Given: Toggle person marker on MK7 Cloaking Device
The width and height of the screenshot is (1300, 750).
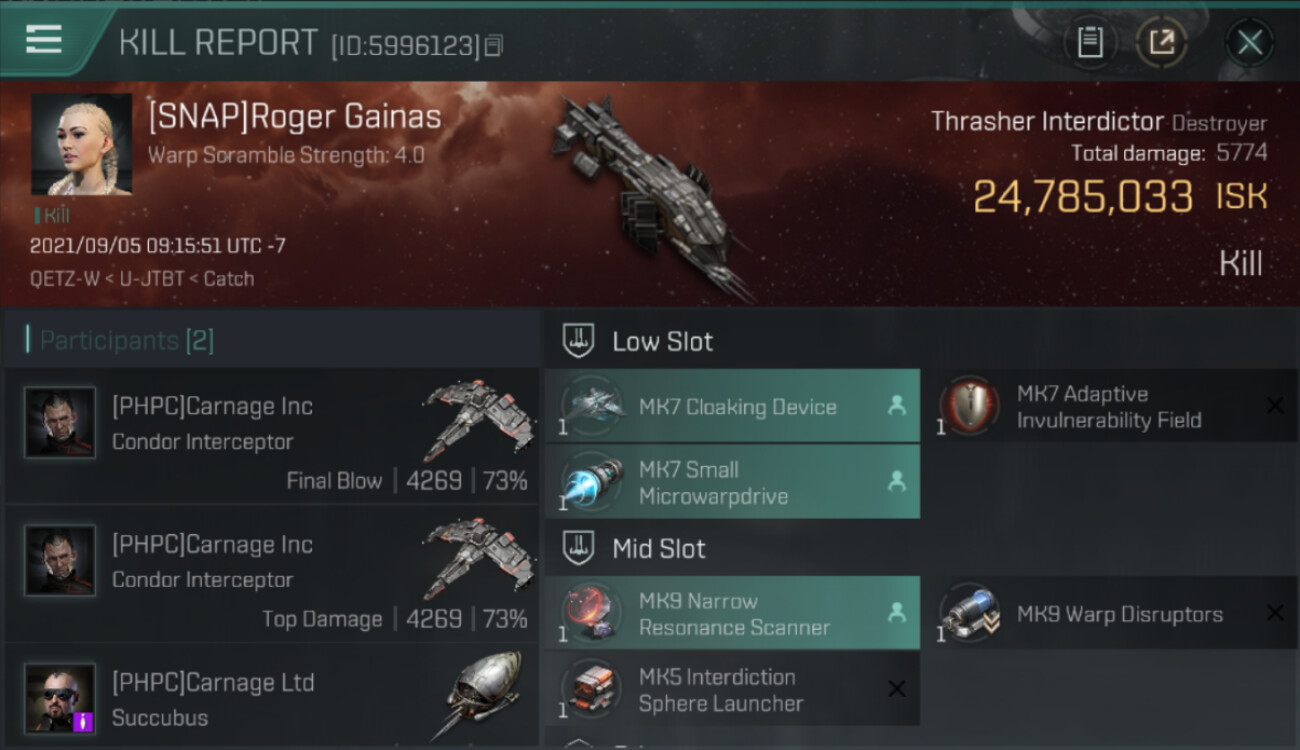Looking at the screenshot, I should [x=896, y=406].
